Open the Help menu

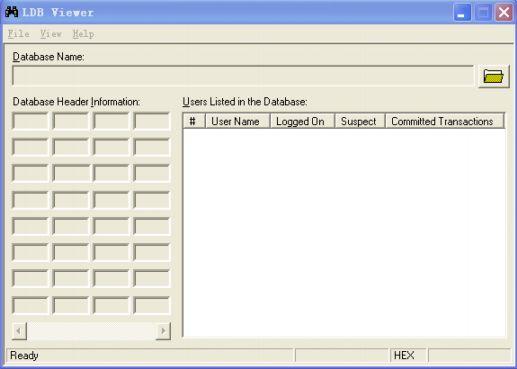tap(83, 34)
